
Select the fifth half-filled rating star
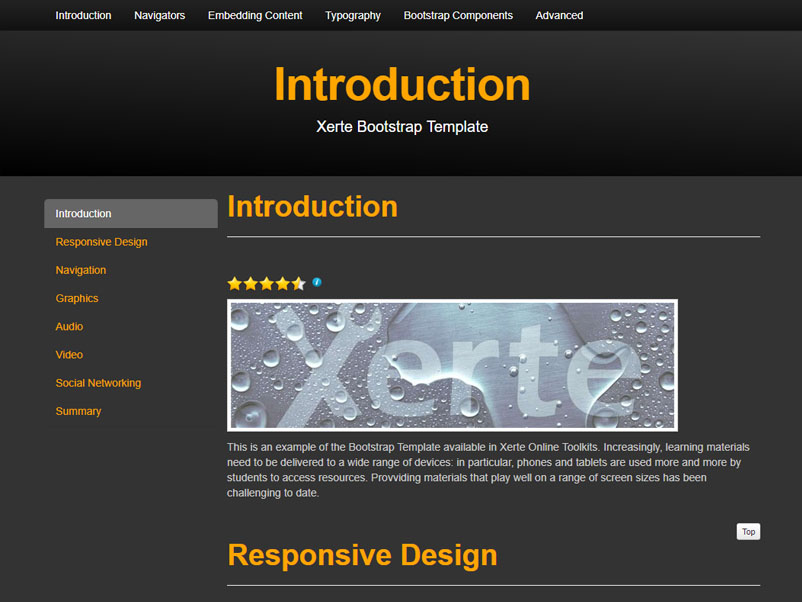tap(298, 283)
